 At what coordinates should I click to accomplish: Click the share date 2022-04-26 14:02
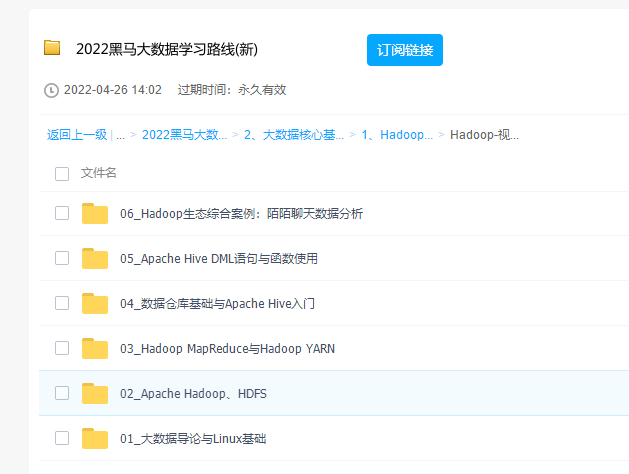113,90
